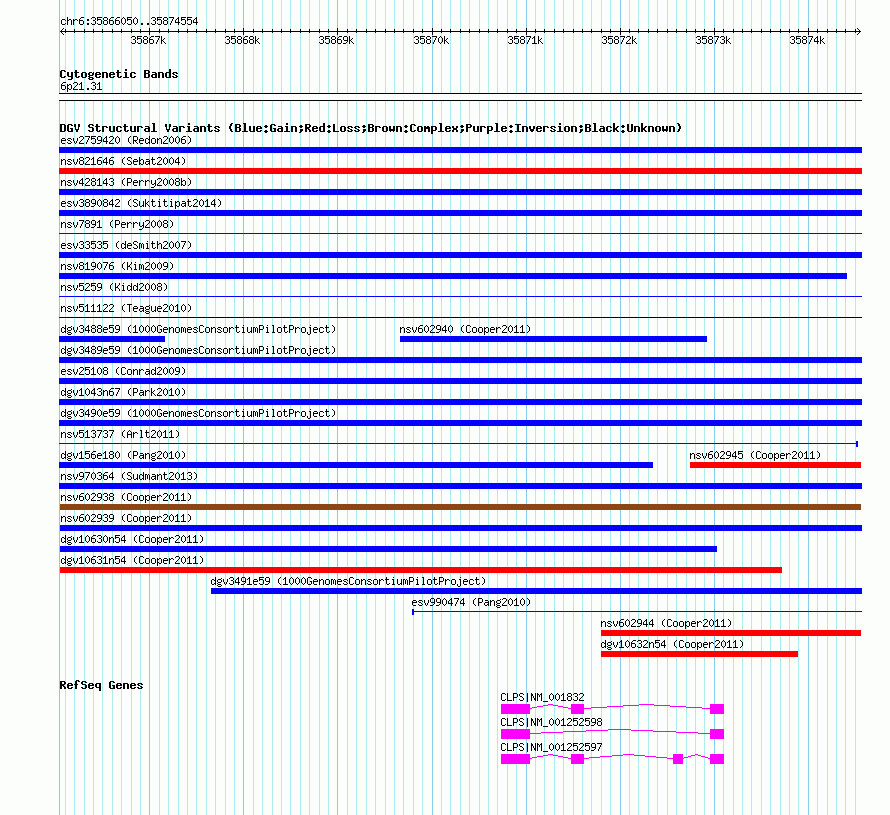Screen dimensions: 890x815
Task: Click the red nsv602944 loss bar
Action: (x=731, y=633)
